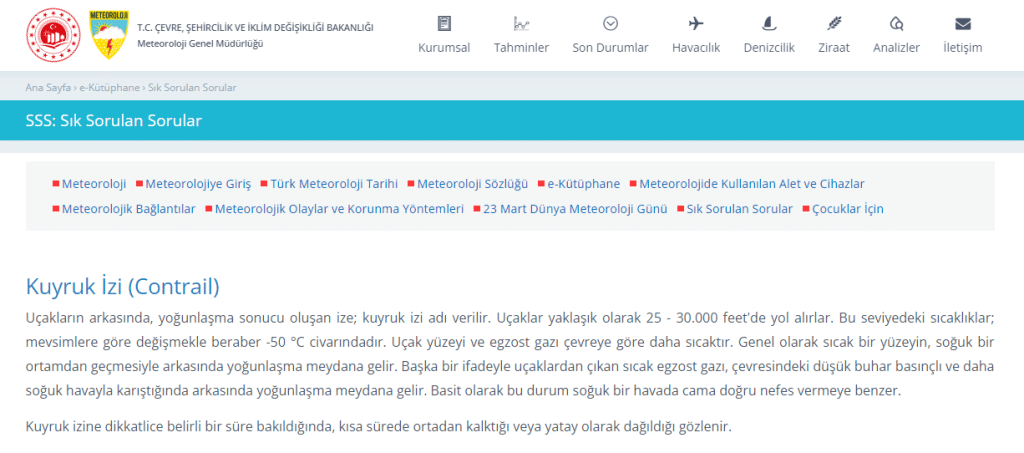Click the Son Durumlar clock icon

610,24
